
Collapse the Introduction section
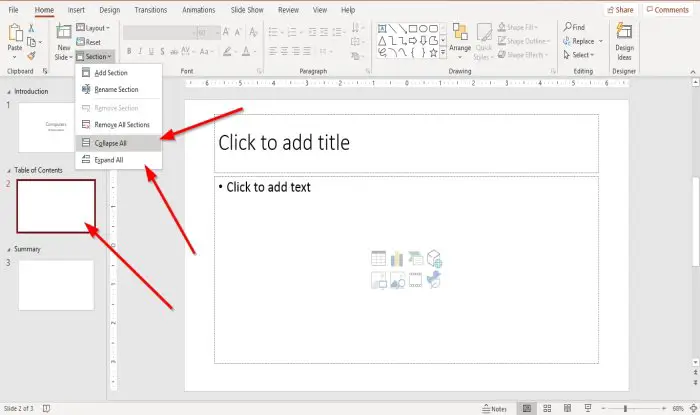[x=9, y=92]
